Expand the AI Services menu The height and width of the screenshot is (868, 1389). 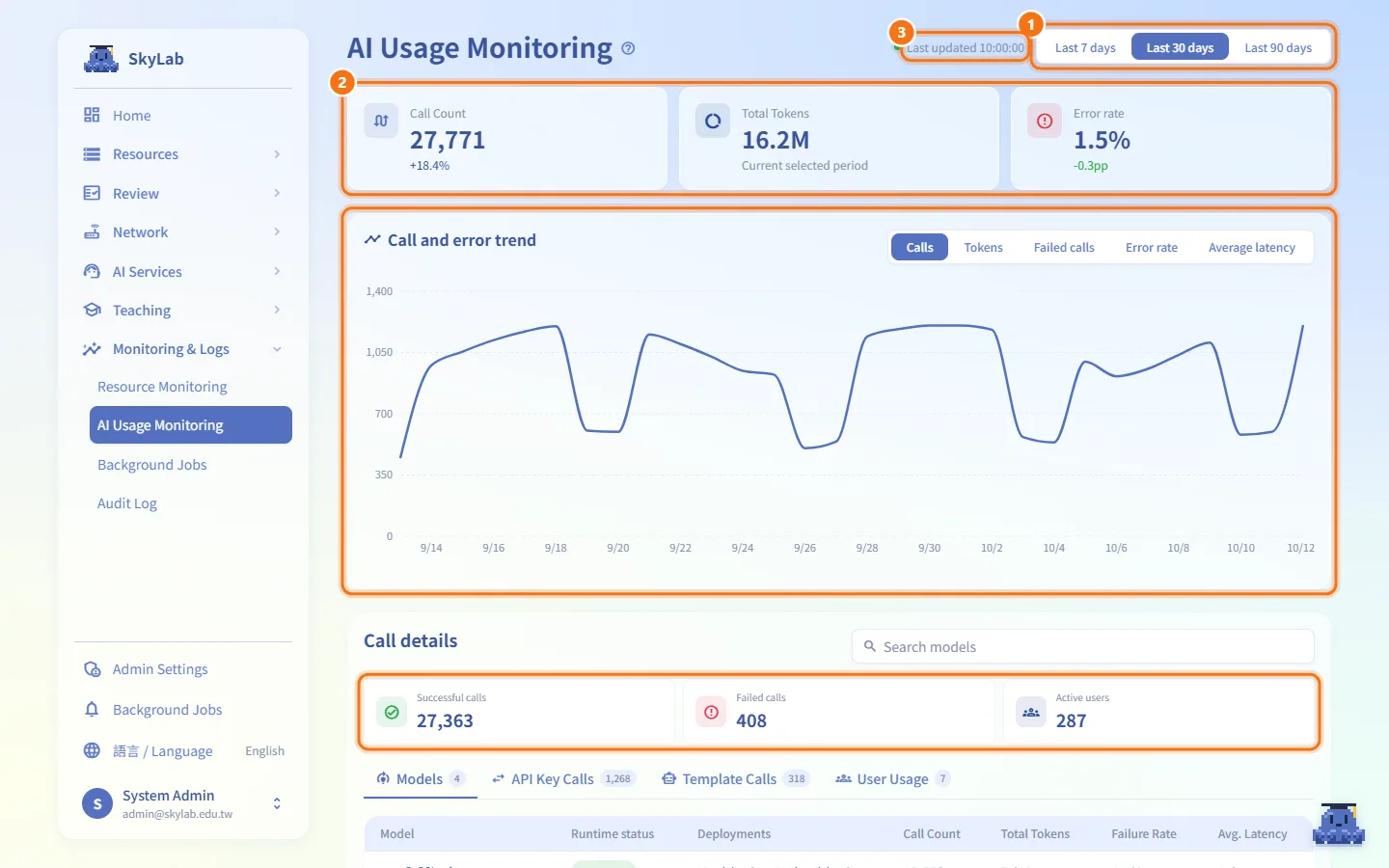point(183,272)
